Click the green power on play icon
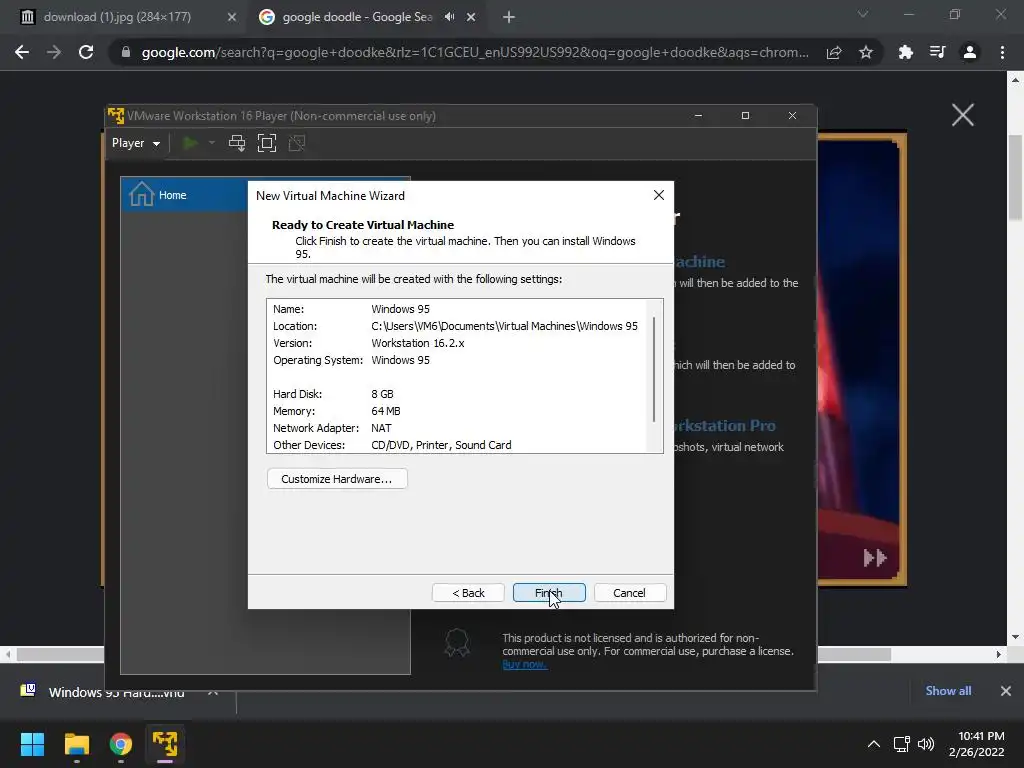The height and width of the screenshot is (768, 1024). pos(190,143)
